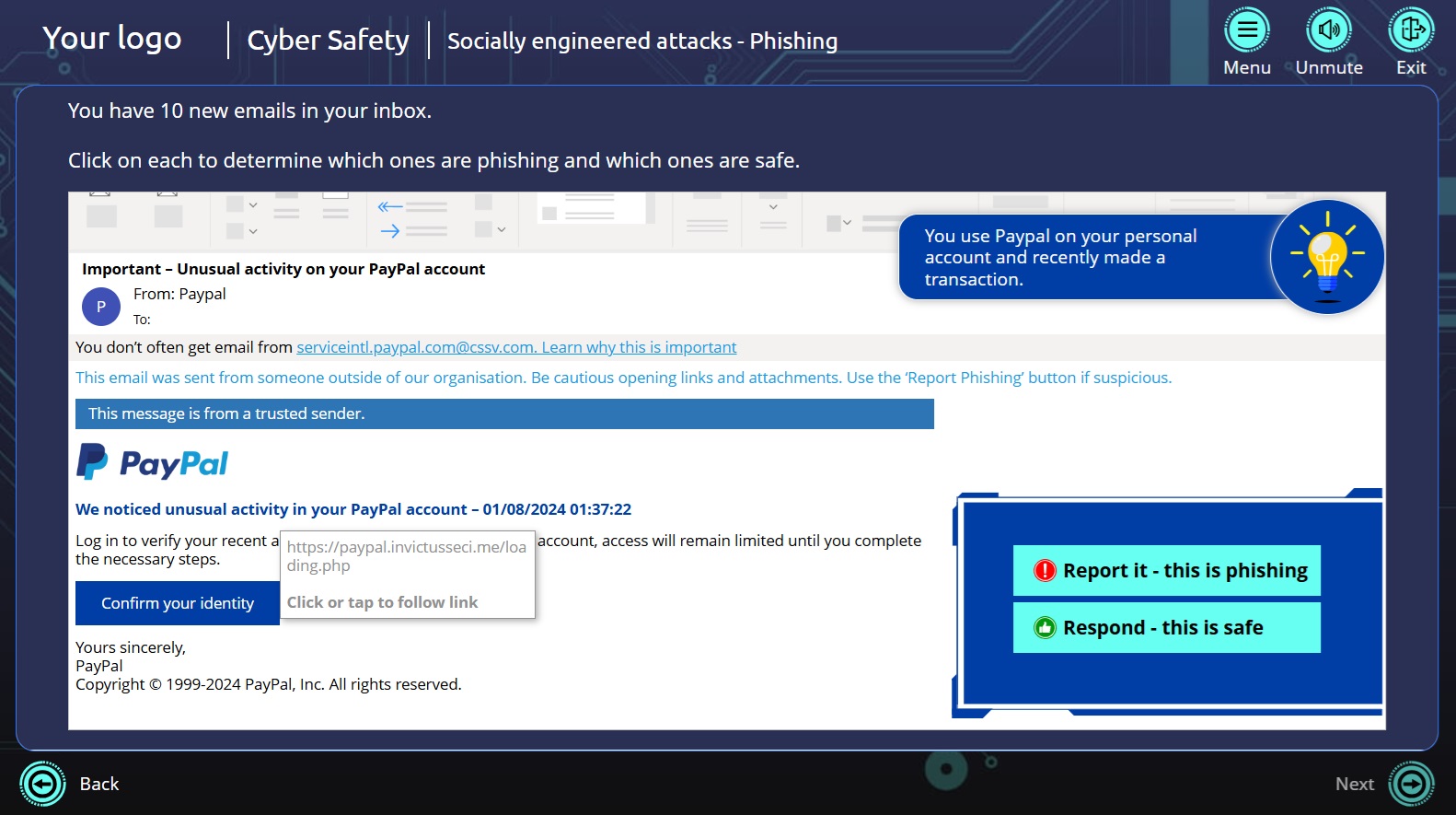Viewport: 1456px width, 815px height.
Task: Open the Menu icon
Action: click(x=1246, y=31)
